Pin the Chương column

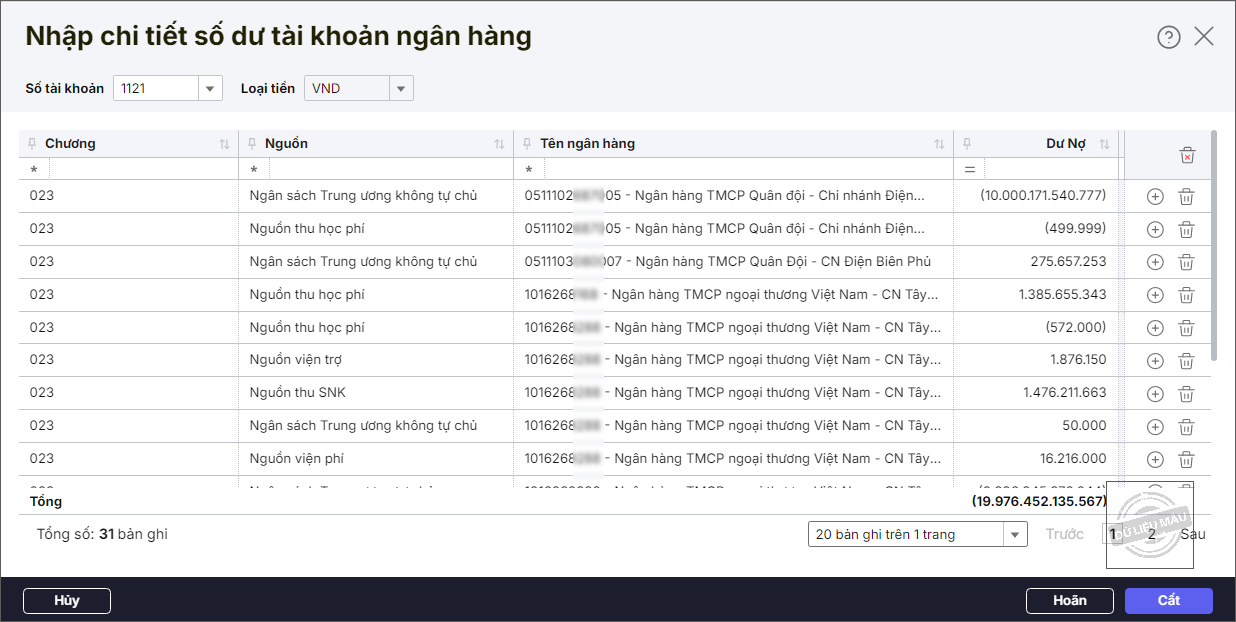coord(33,144)
